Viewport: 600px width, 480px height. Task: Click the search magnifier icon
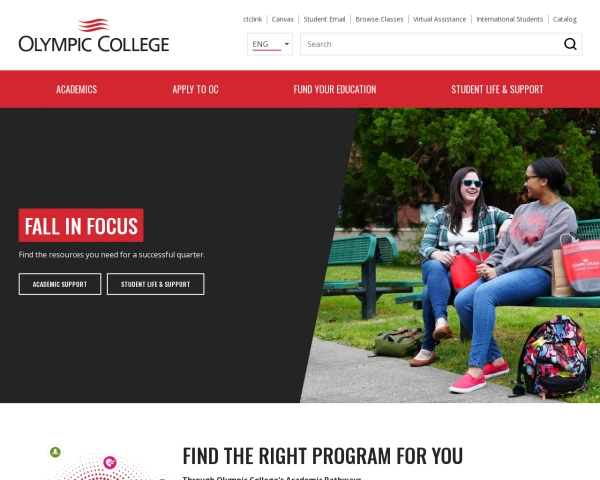[570, 44]
